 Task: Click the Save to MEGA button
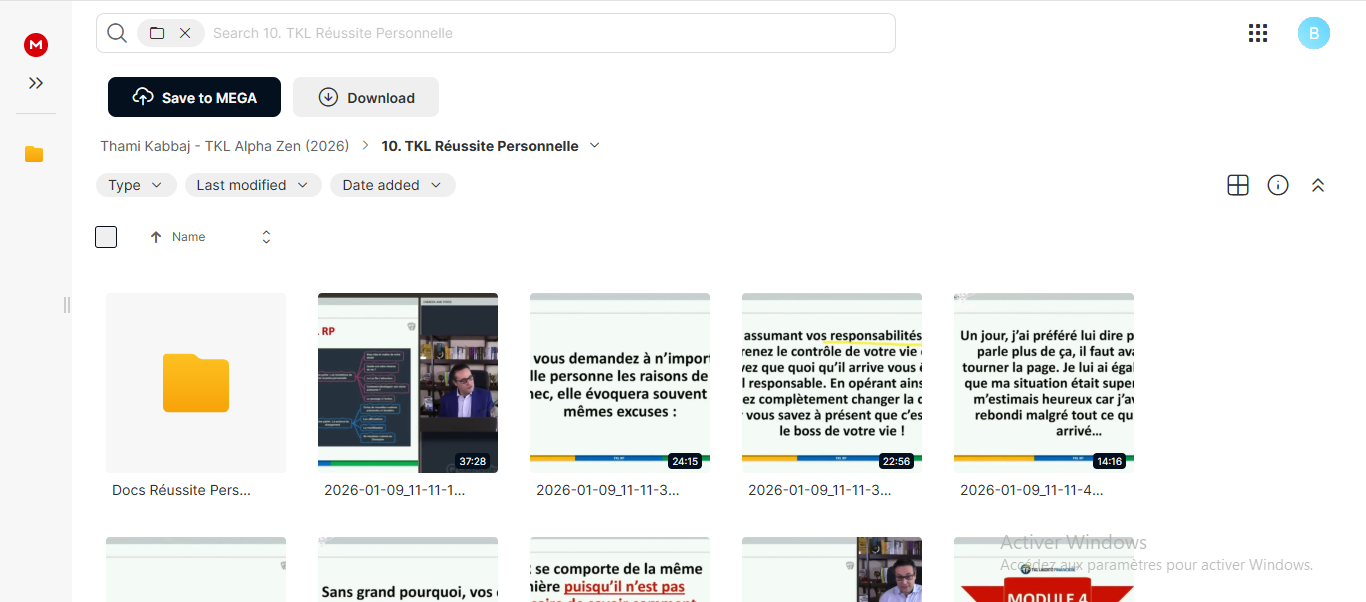pyautogui.click(x=194, y=97)
